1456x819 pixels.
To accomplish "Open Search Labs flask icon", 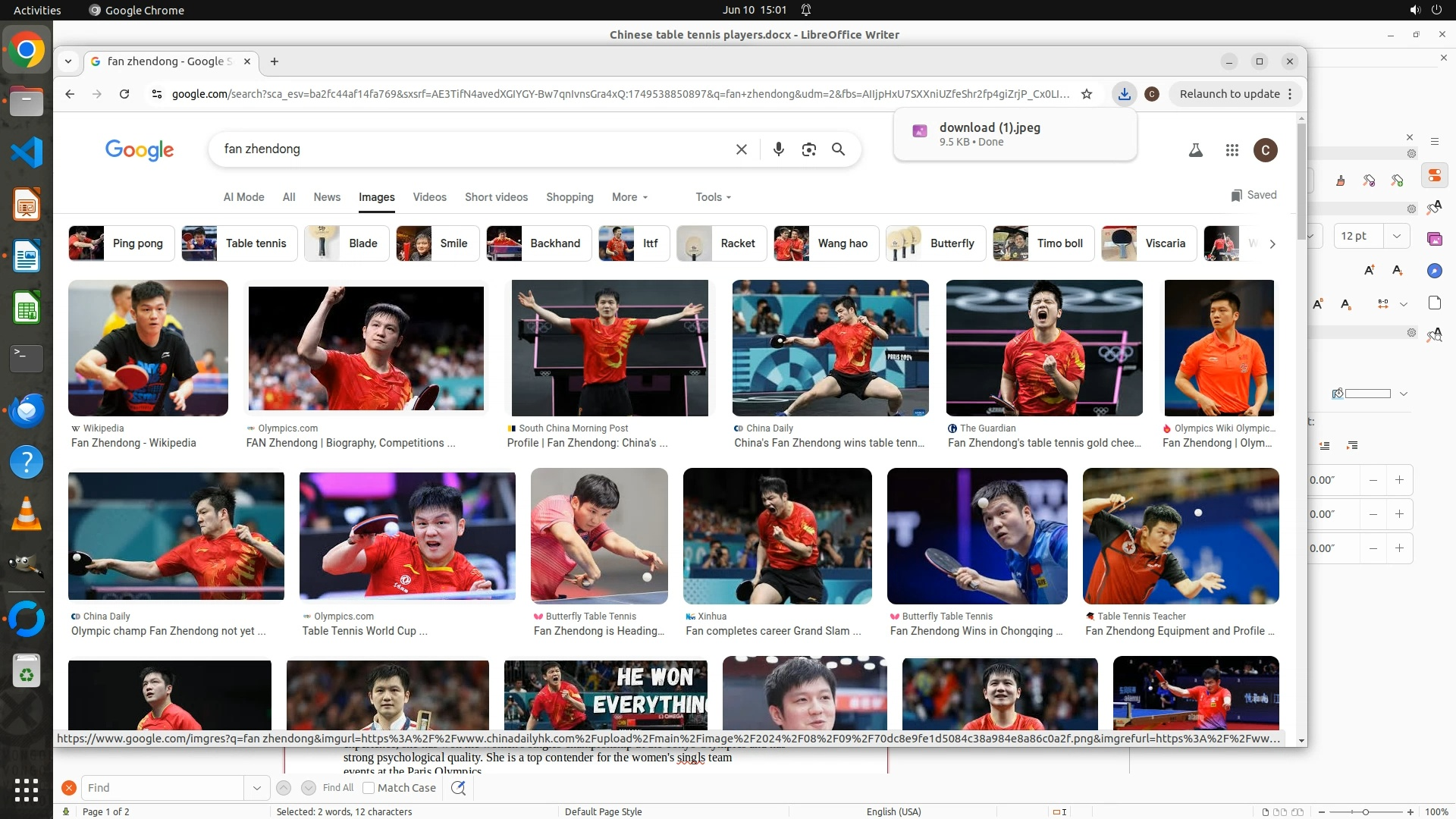I will point(1195,150).
